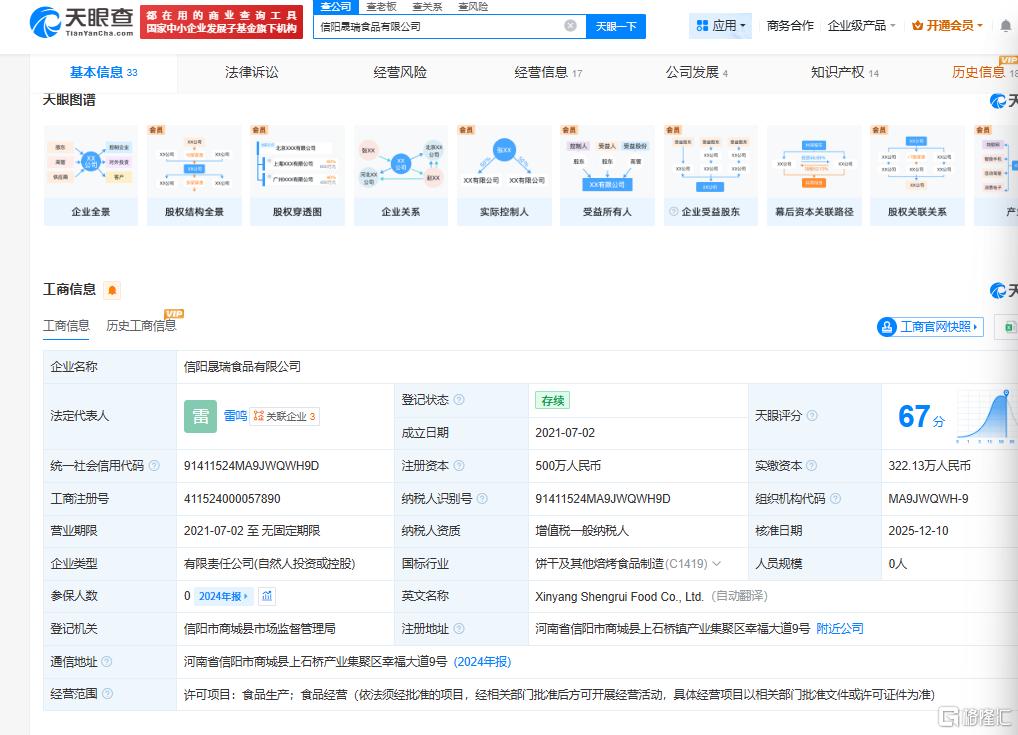Screen dimensions: 1018x735
Task: Click the help icon next to 通信地址
Action: [x=107, y=662]
